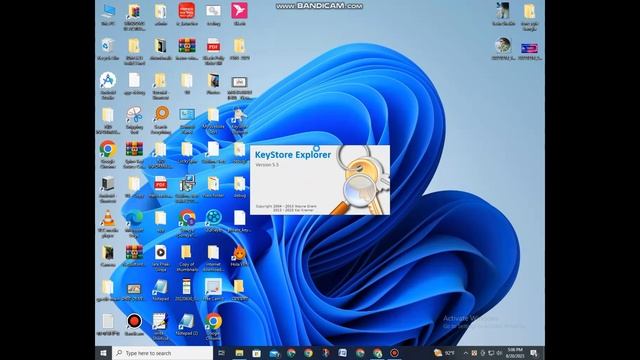This screenshot has width=640, height=360.
Task: Open the Copy of thumbnails folder
Action: (187, 258)
